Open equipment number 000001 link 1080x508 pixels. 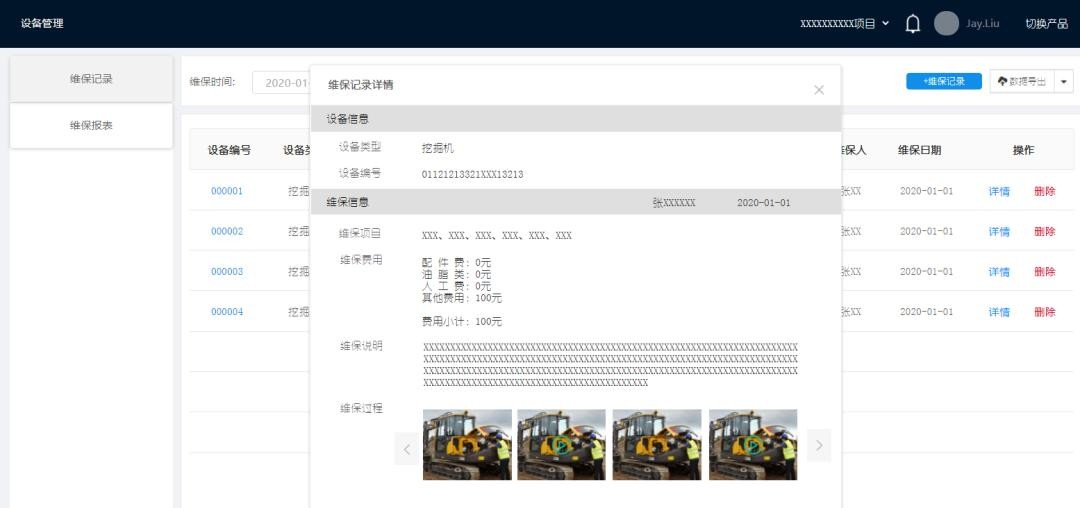coord(227,191)
